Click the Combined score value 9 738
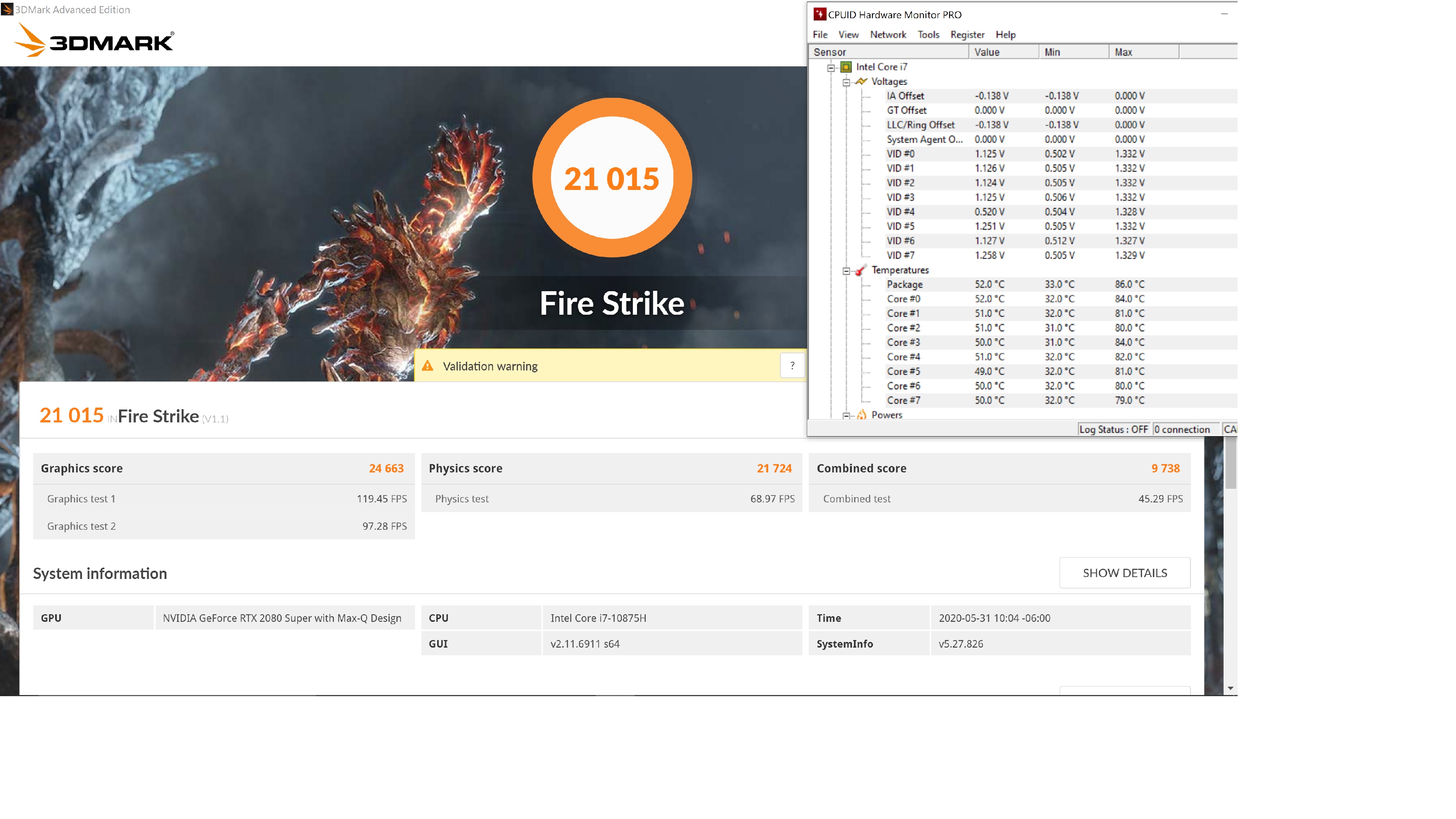 point(1166,469)
